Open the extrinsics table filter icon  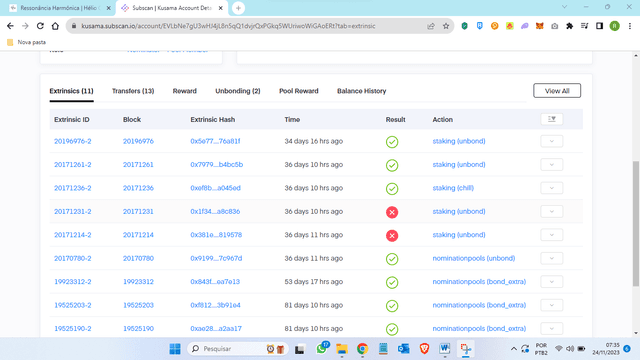pos(552,119)
